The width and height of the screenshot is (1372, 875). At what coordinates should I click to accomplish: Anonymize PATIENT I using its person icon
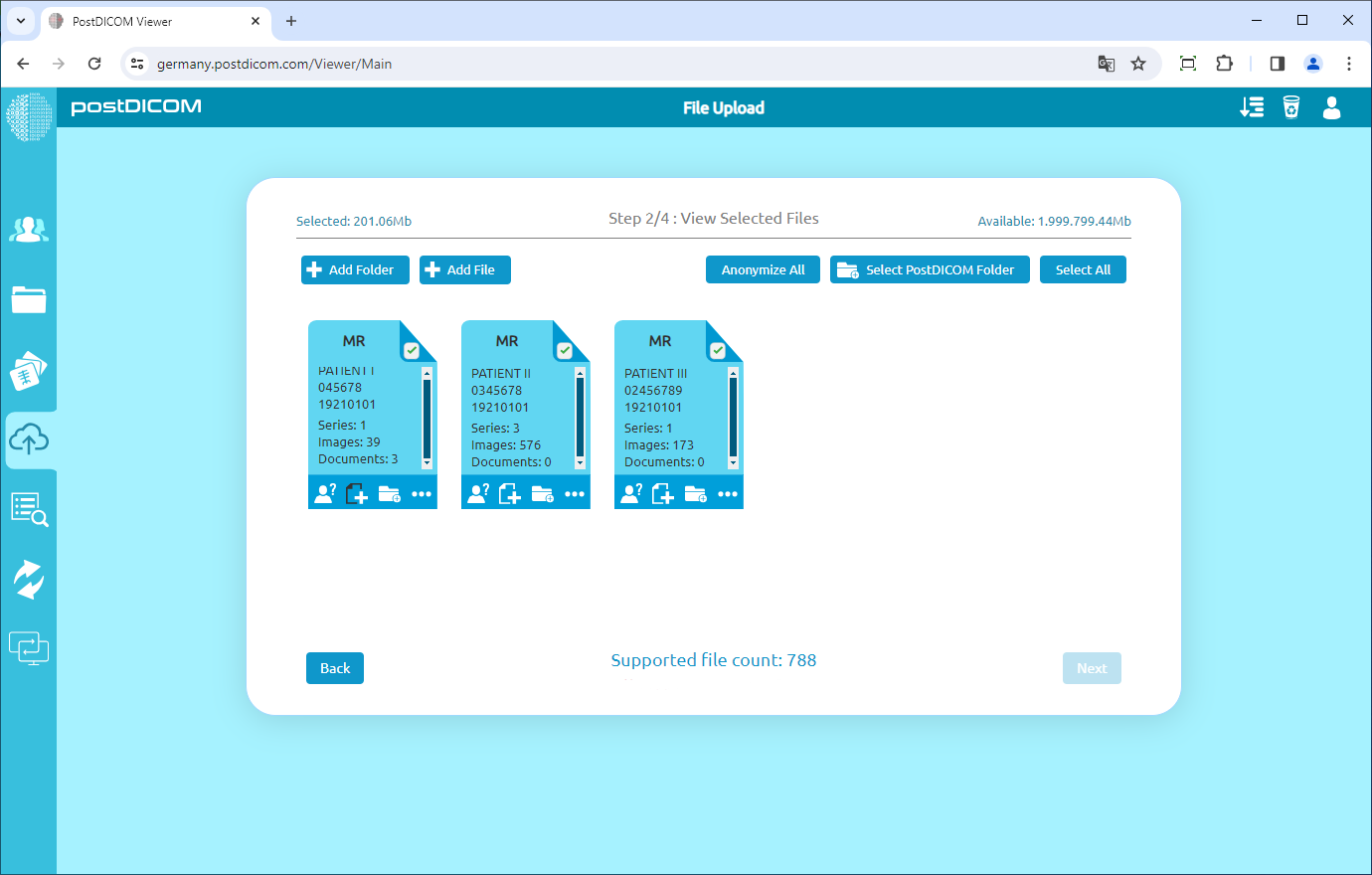coord(325,492)
